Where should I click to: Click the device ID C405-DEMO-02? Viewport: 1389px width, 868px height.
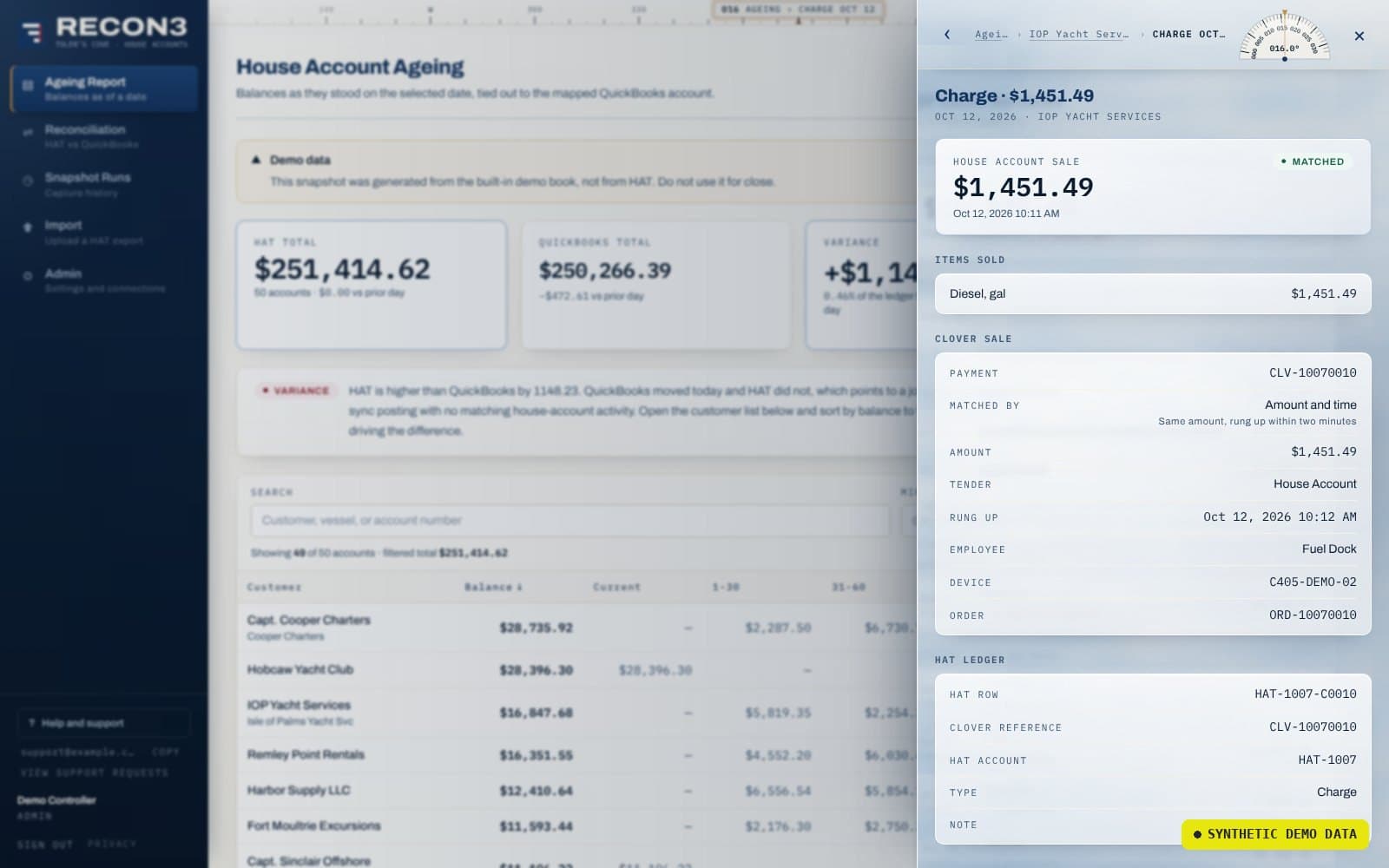pyautogui.click(x=1313, y=582)
